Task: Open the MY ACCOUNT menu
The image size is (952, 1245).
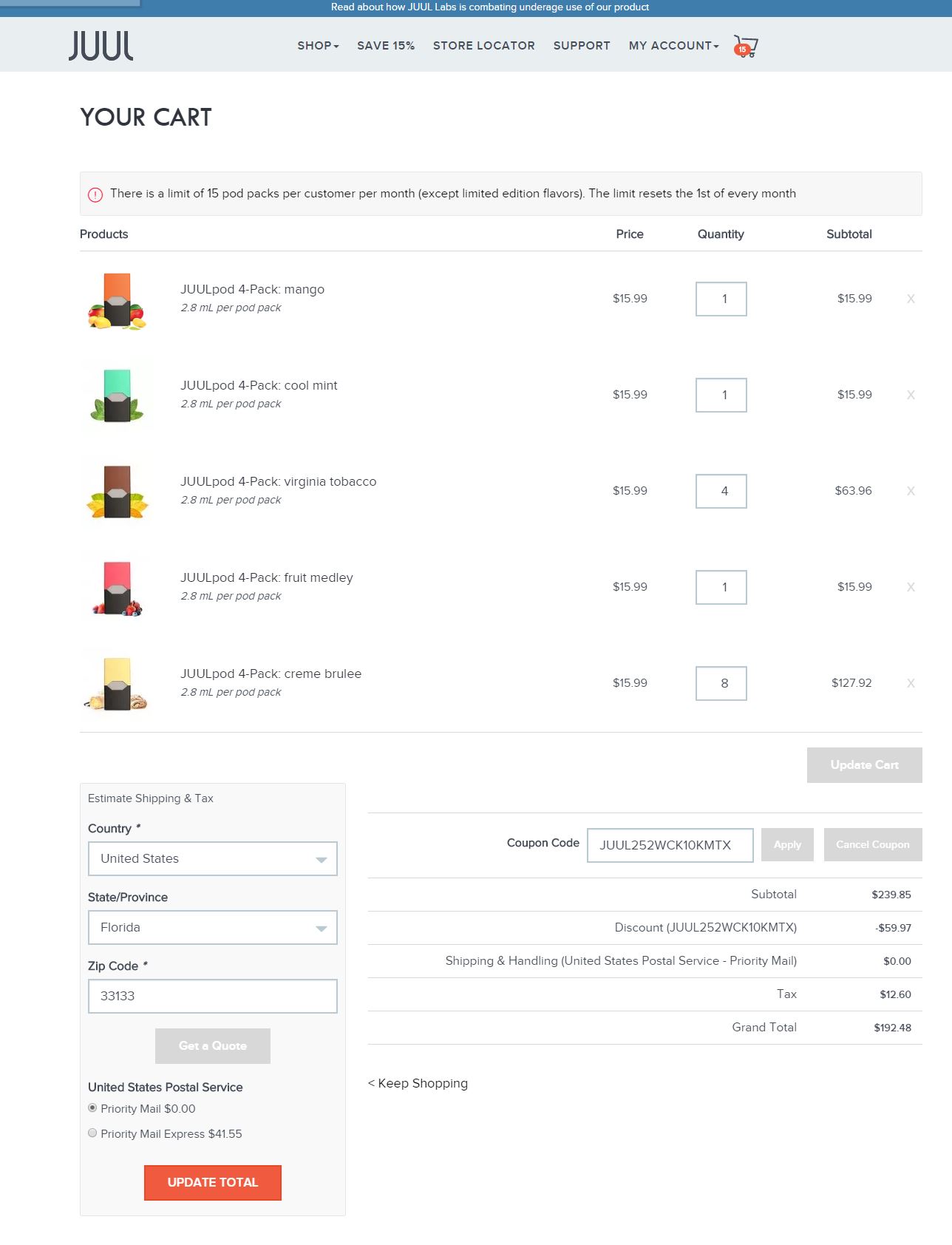Action: (x=673, y=46)
